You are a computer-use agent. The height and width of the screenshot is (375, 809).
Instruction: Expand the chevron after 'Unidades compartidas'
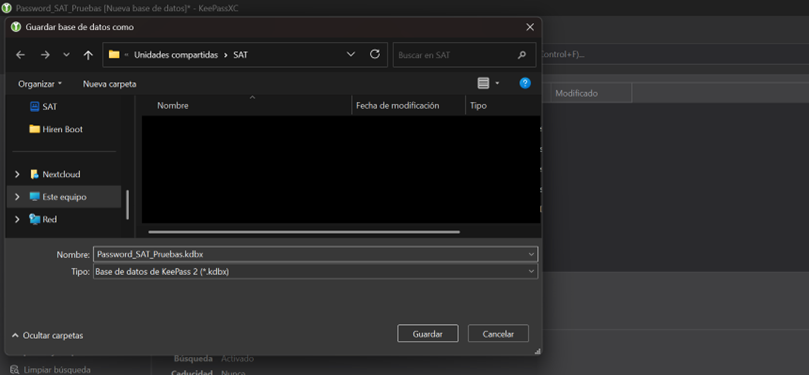(225, 55)
